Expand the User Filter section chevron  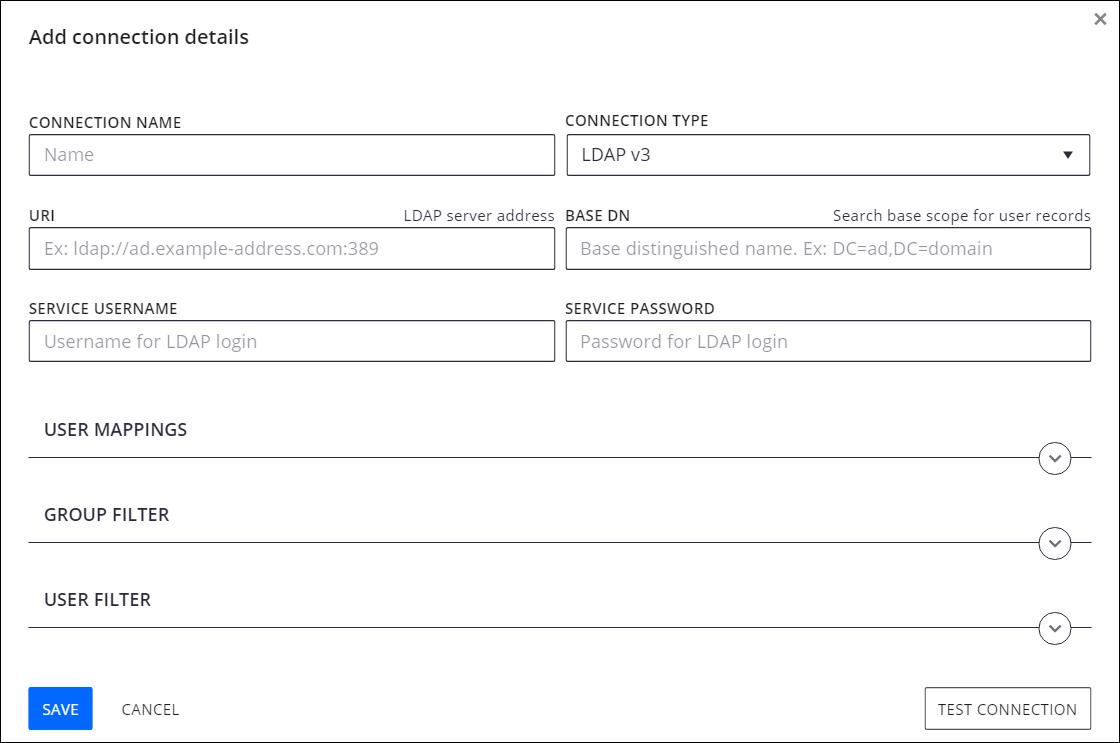1054,628
